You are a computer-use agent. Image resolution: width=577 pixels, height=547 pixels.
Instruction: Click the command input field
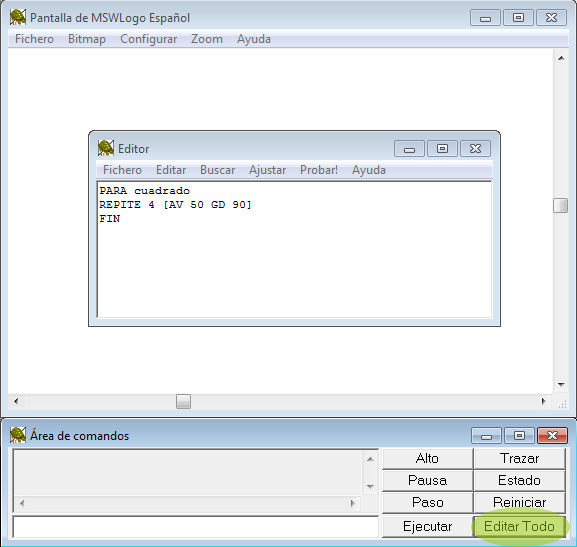pyautogui.click(x=195, y=527)
